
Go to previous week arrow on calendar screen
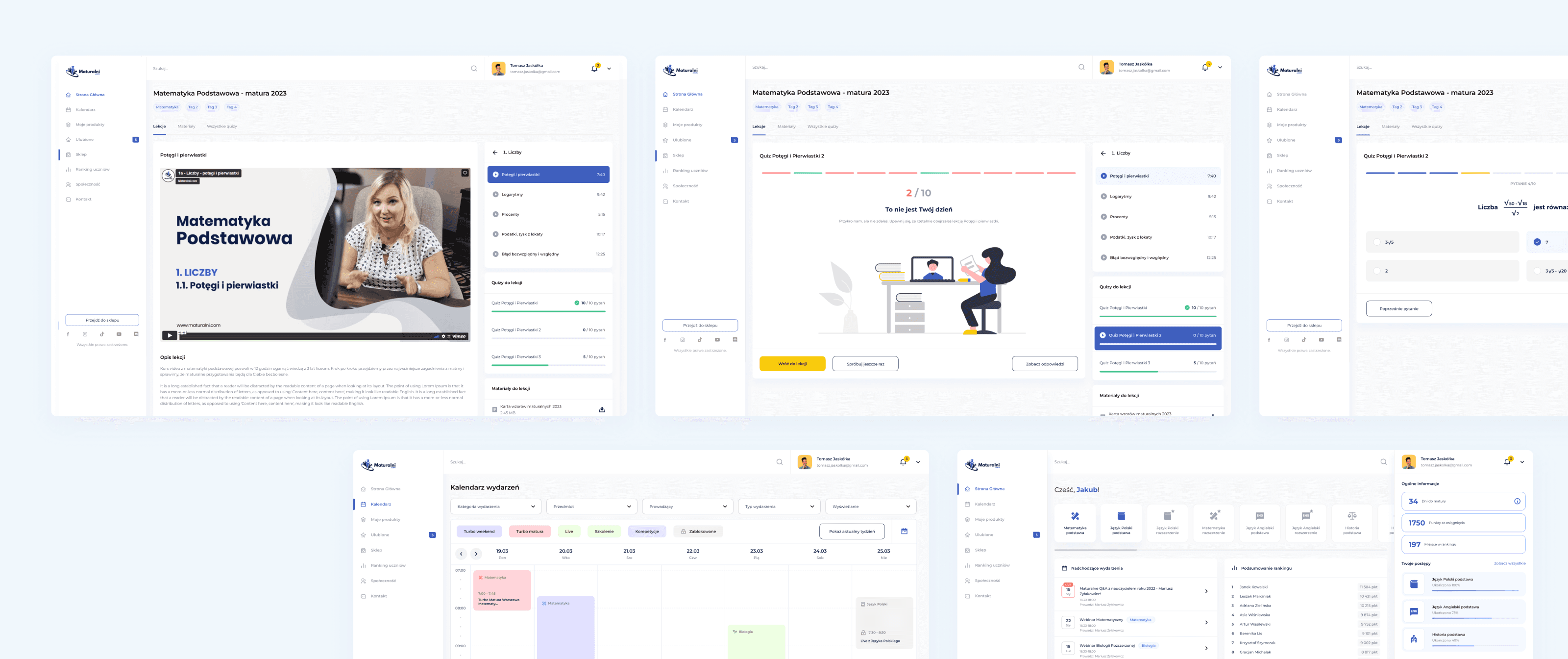tap(462, 554)
